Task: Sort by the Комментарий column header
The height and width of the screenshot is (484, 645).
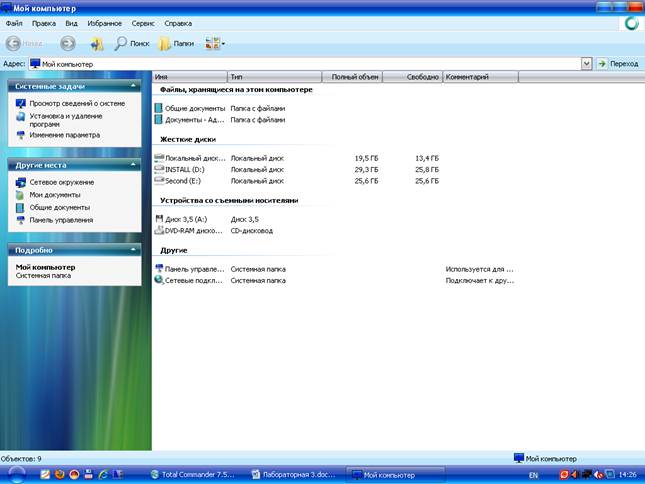Action: [480, 77]
